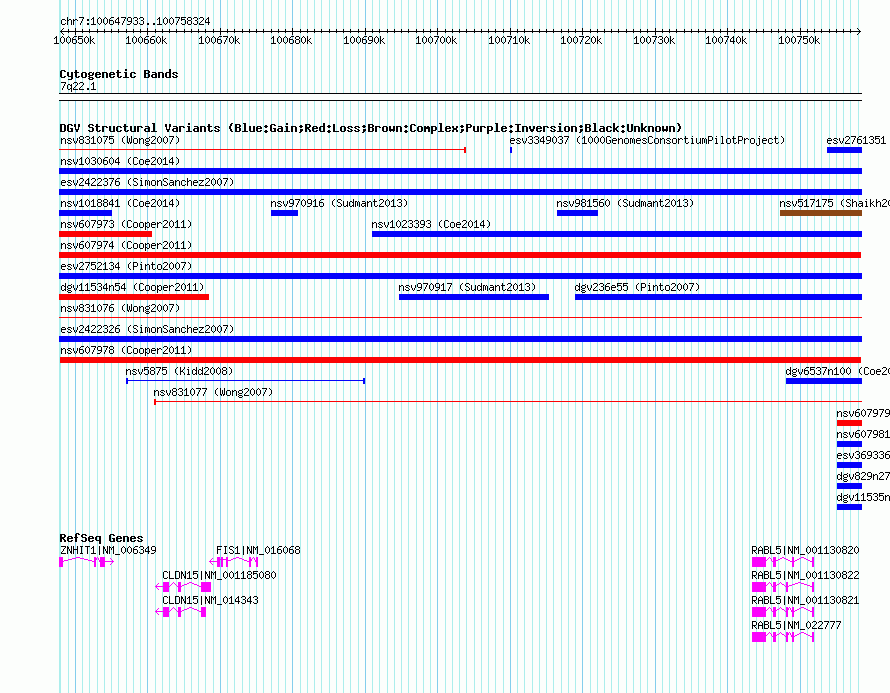Viewport: 890px width, 693px height.
Task: Click the 100650k ruler label
Action: tap(74, 40)
